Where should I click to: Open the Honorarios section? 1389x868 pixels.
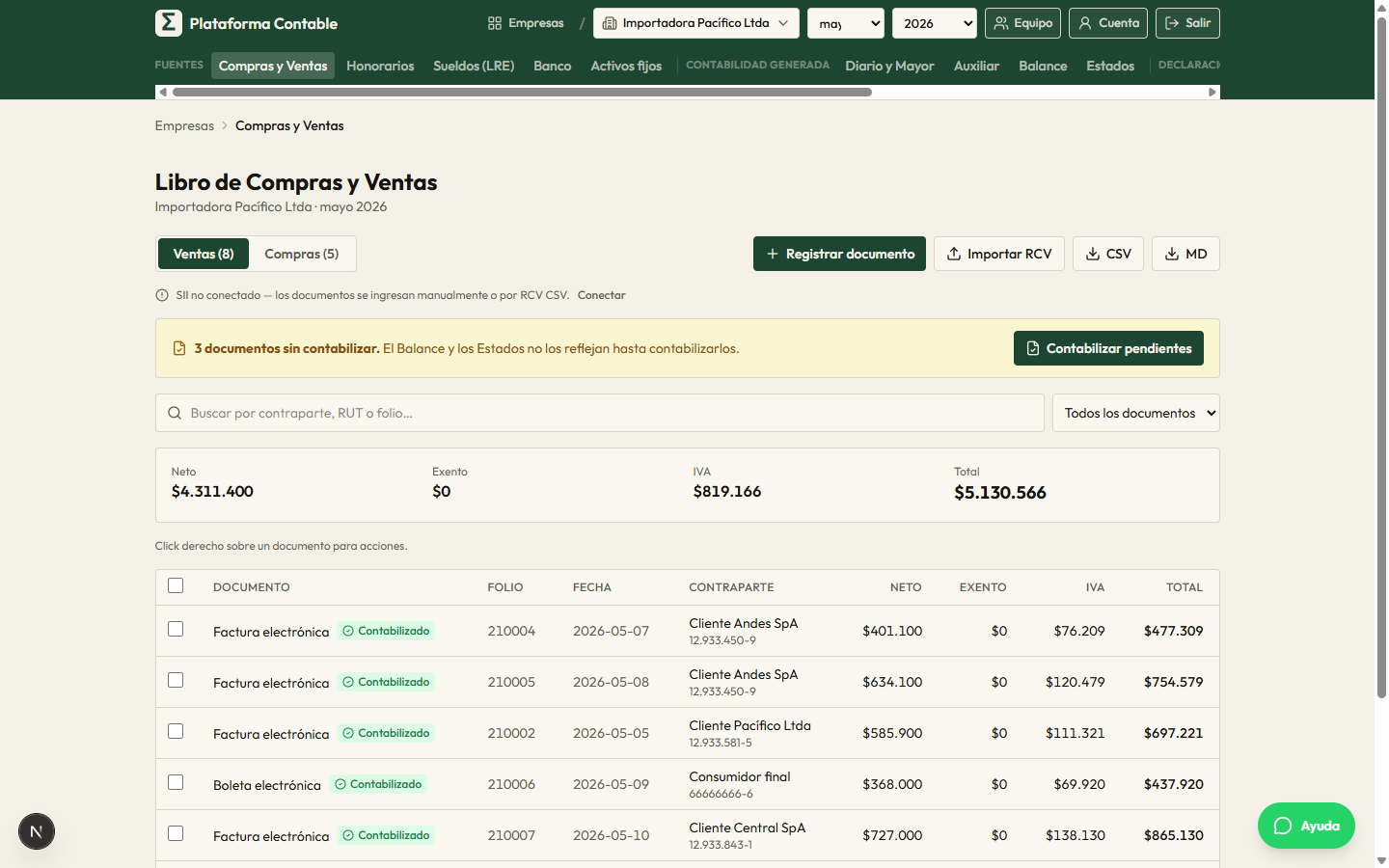(380, 66)
